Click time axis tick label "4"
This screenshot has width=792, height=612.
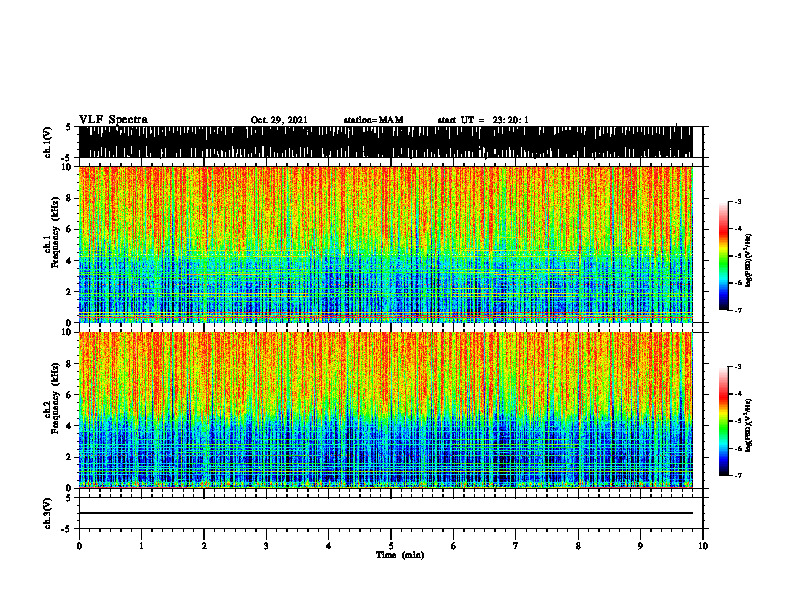(329, 546)
